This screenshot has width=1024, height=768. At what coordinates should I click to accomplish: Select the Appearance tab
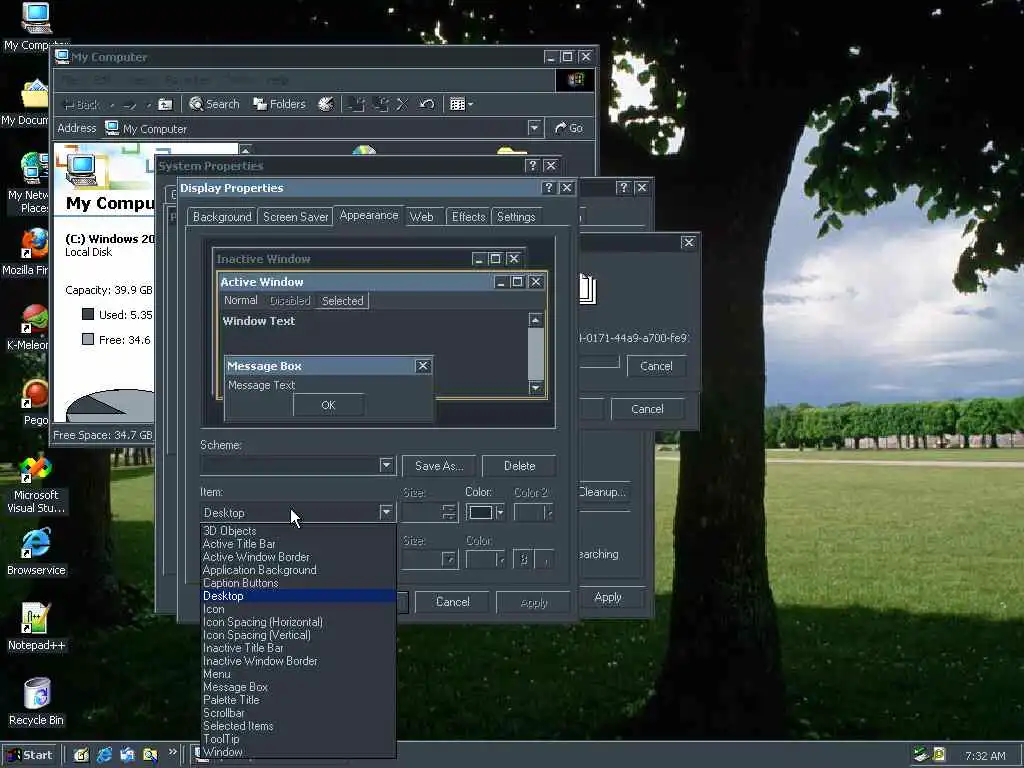(x=369, y=216)
